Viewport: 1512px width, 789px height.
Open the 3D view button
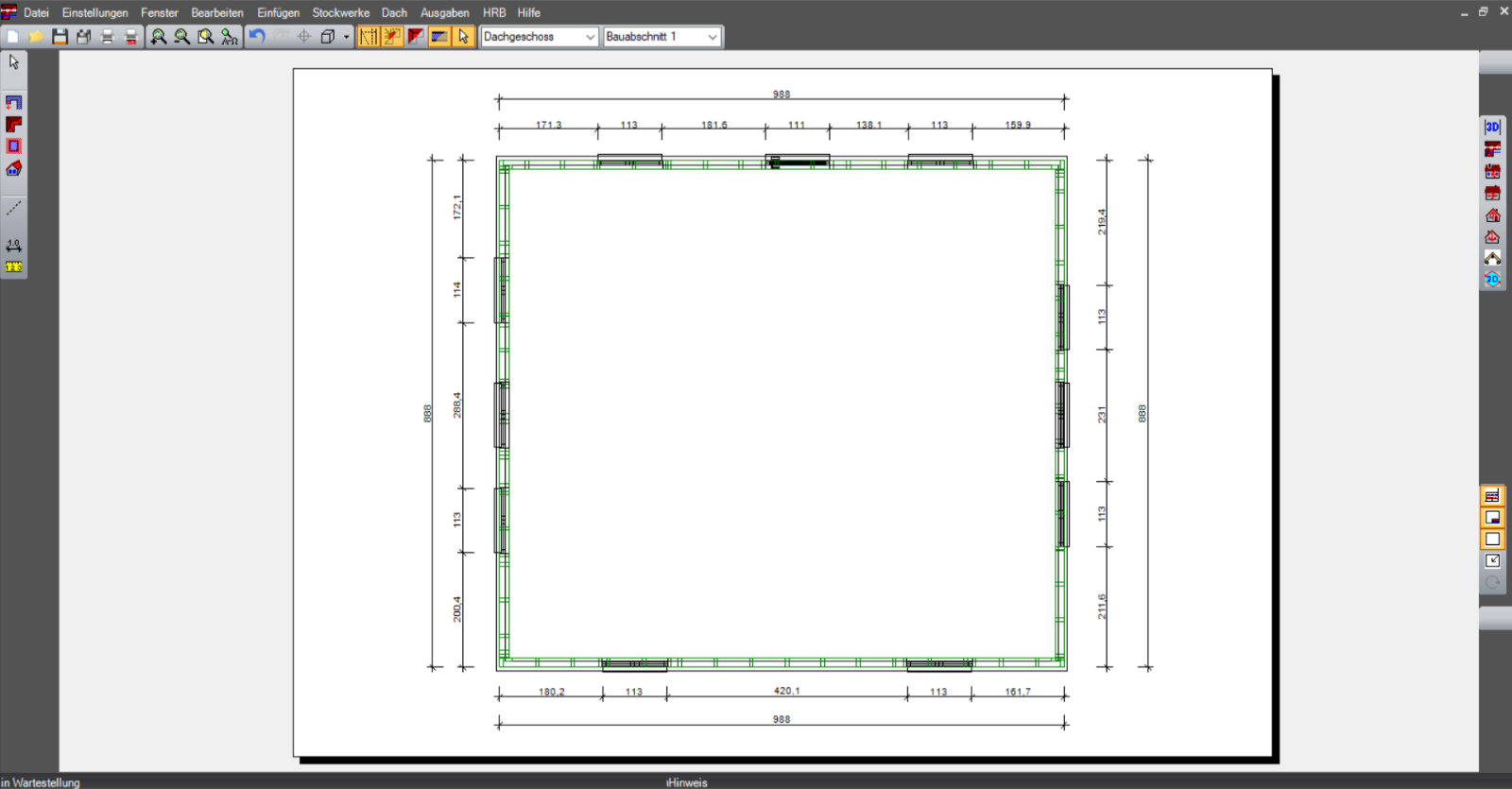pyautogui.click(x=1492, y=127)
